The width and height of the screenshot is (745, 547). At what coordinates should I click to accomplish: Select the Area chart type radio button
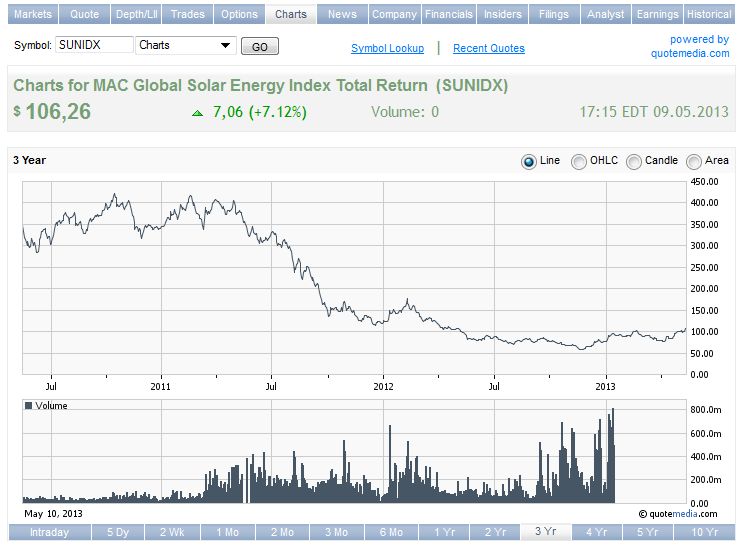pos(693,162)
